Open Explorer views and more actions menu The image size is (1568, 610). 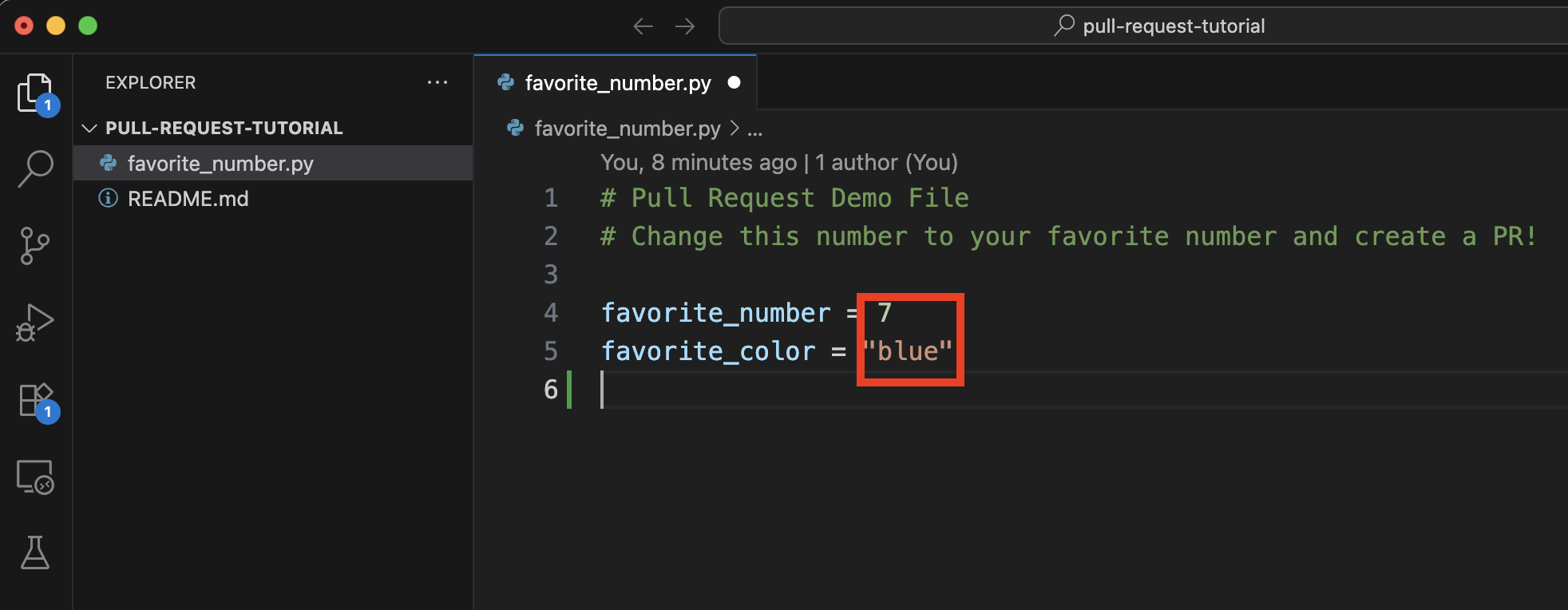point(438,82)
